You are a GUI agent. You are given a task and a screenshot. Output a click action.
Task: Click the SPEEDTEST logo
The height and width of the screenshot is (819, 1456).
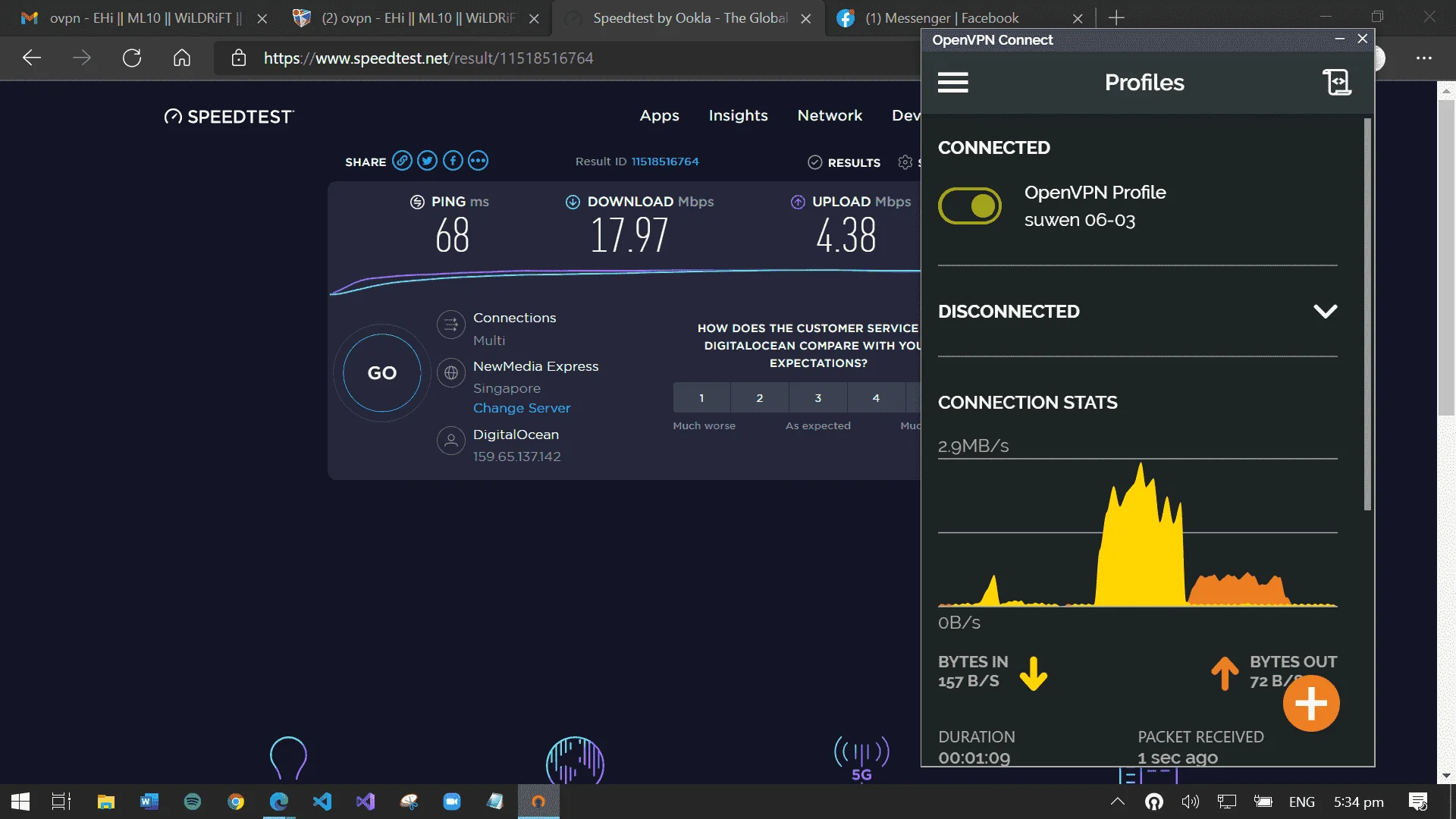(229, 117)
